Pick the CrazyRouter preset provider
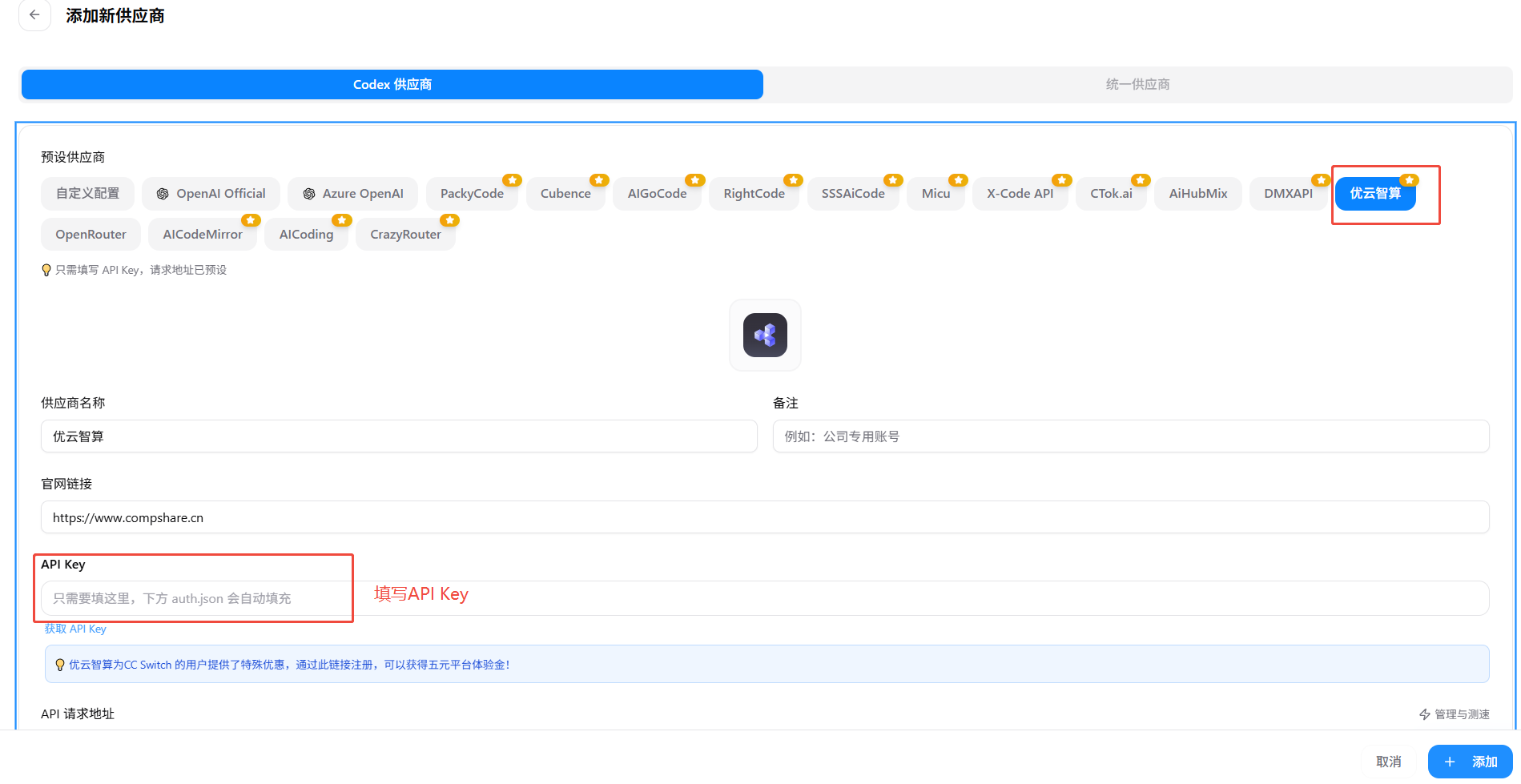 [x=405, y=235]
